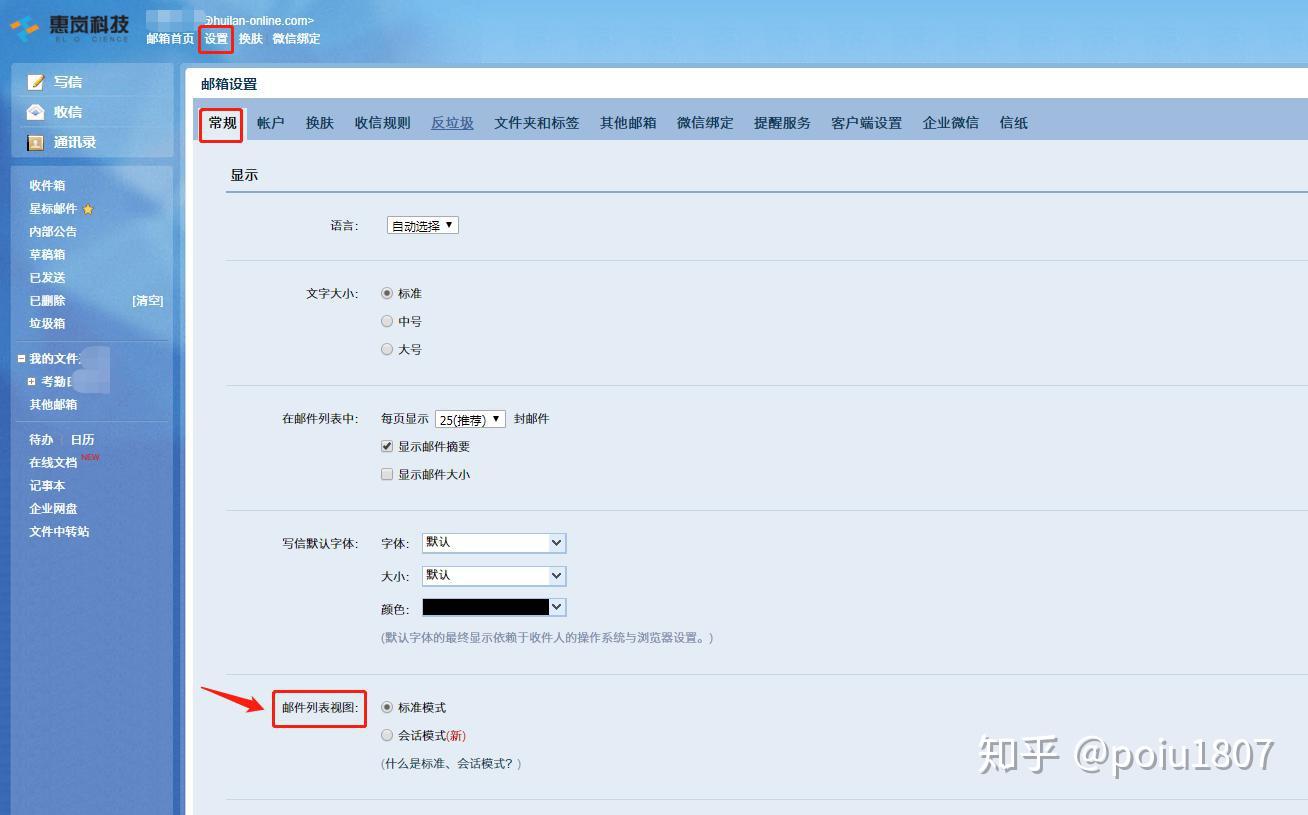Enable the 显示邮件大小 checkbox
Image resolution: width=1308 pixels, height=815 pixels.
point(387,474)
